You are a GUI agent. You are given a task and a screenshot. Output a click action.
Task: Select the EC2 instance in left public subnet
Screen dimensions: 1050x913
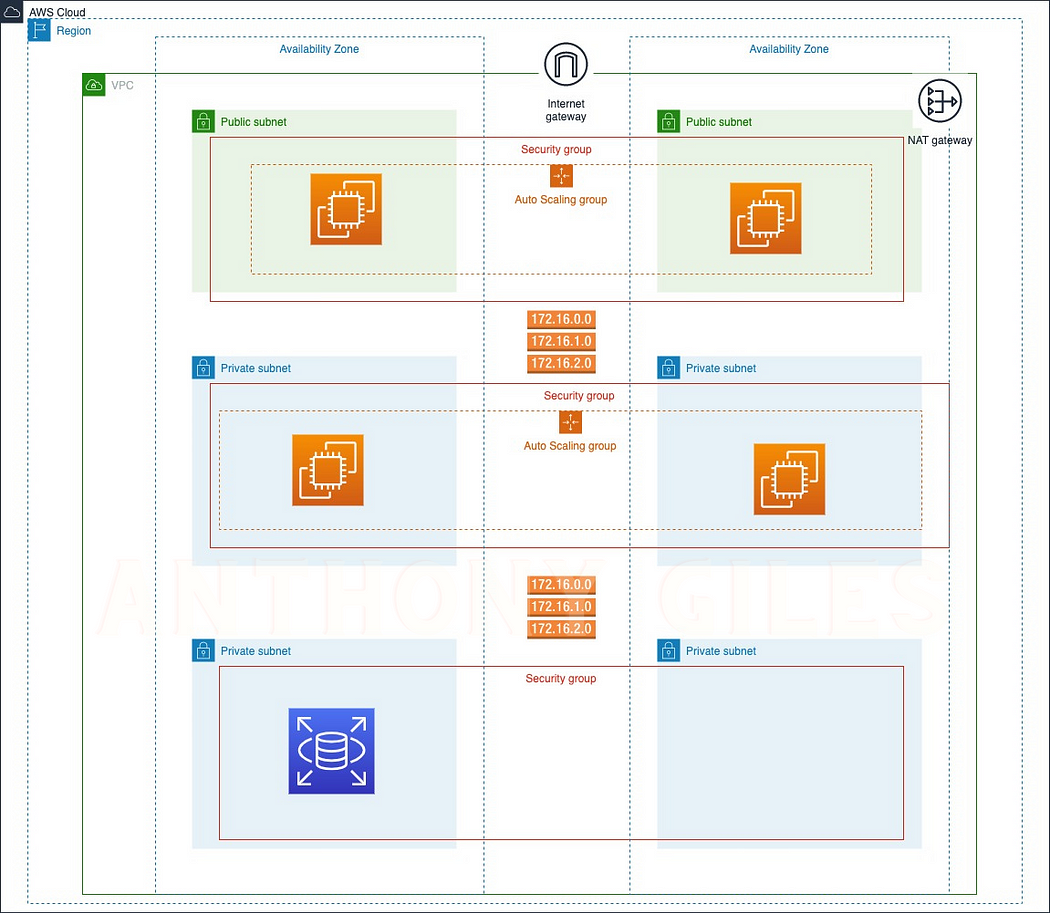coord(346,209)
